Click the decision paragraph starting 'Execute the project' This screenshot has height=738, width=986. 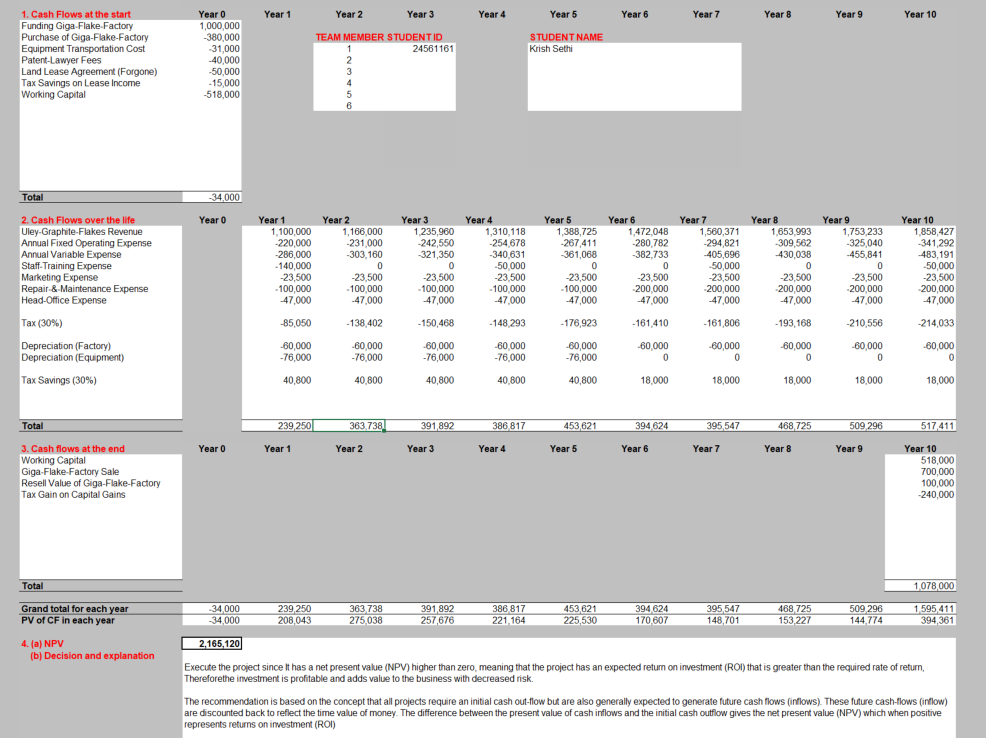point(554,673)
